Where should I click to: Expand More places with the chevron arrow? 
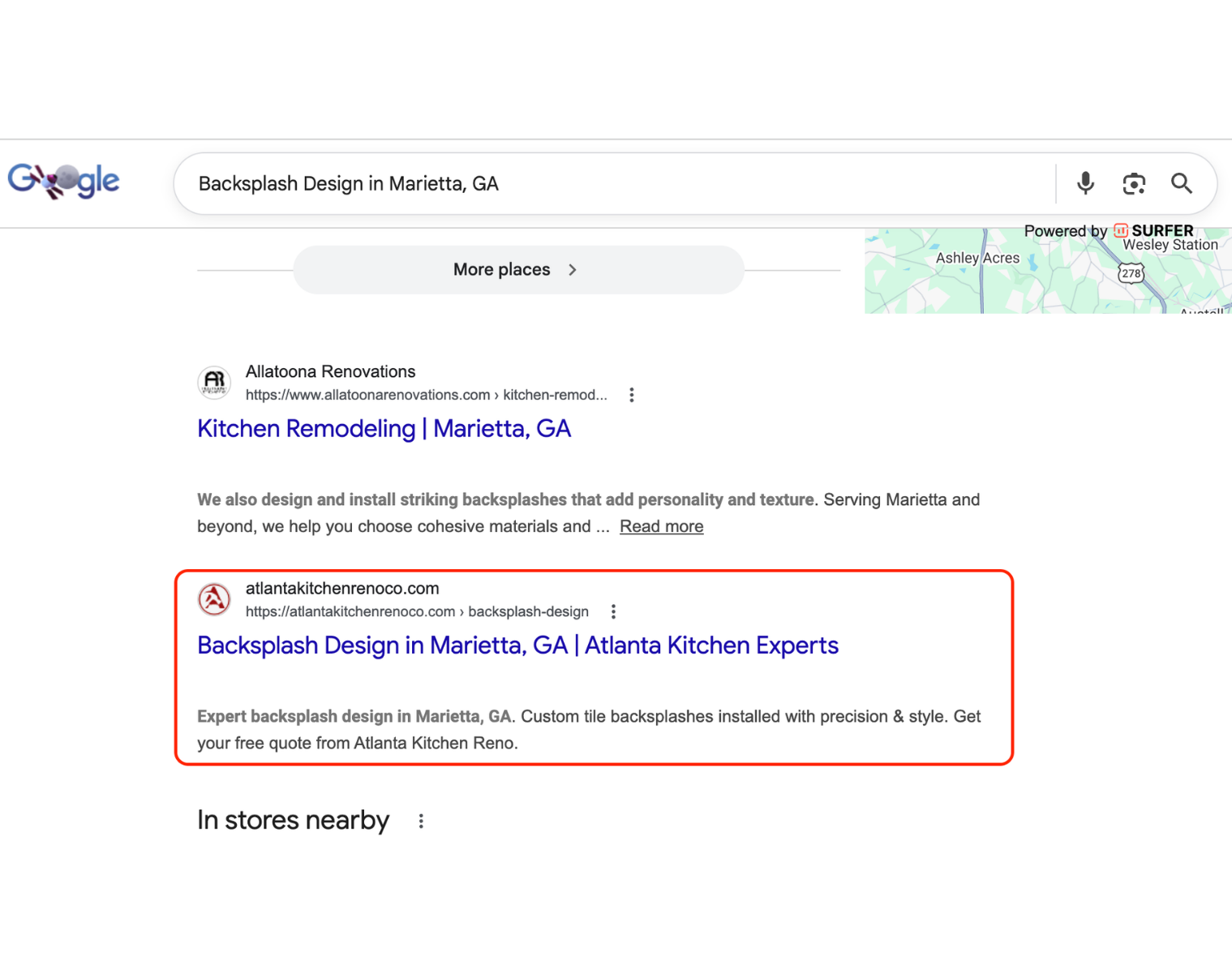(x=573, y=269)
